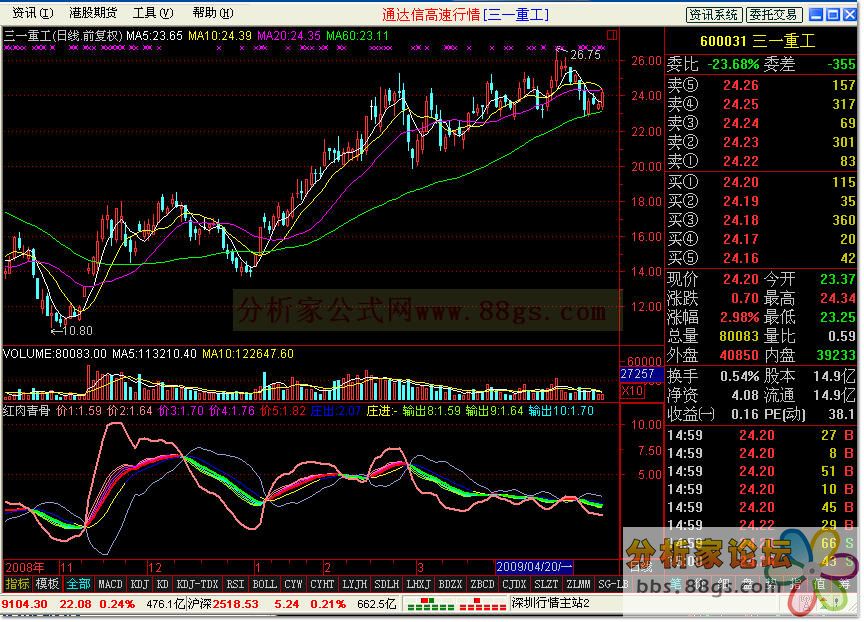Click the 内盘 value 39233

click(x=835, y=355)
